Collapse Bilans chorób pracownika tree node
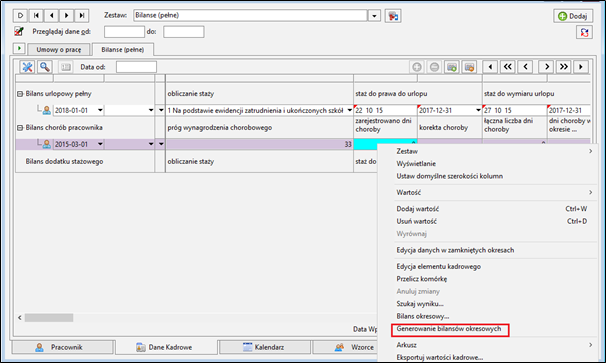Viewport: 606px width, 363px height. pos(20,128)
